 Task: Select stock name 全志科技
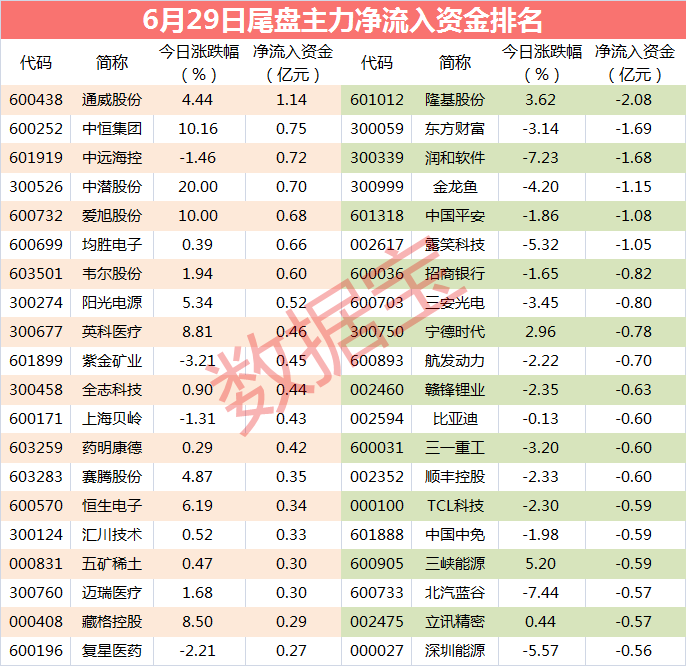click(x=112, y=389)
